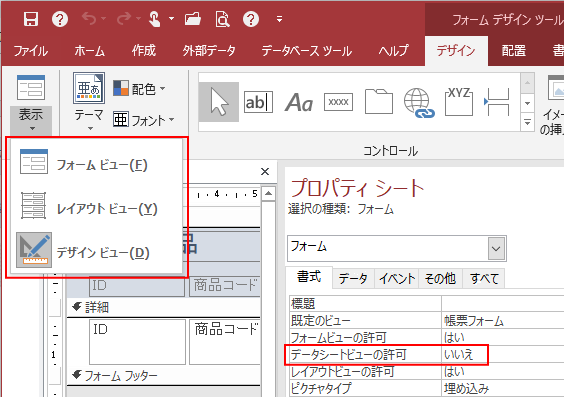
Task: Click the レイアウトビューの許可 value はい
Action: tap(503, 371)
